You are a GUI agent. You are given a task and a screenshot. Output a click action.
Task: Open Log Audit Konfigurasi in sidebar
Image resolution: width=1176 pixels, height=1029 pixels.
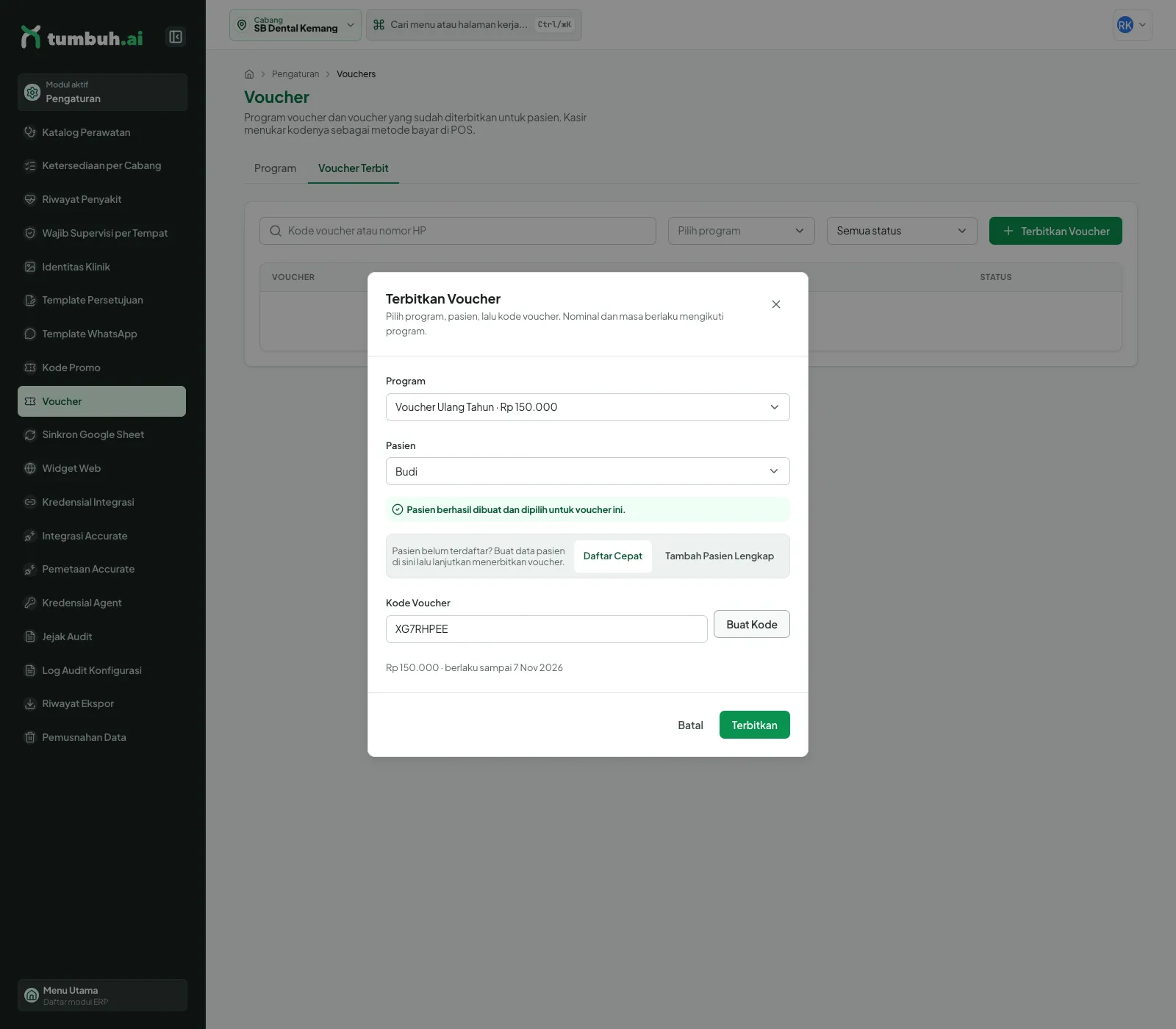click(x=102, y=670)
